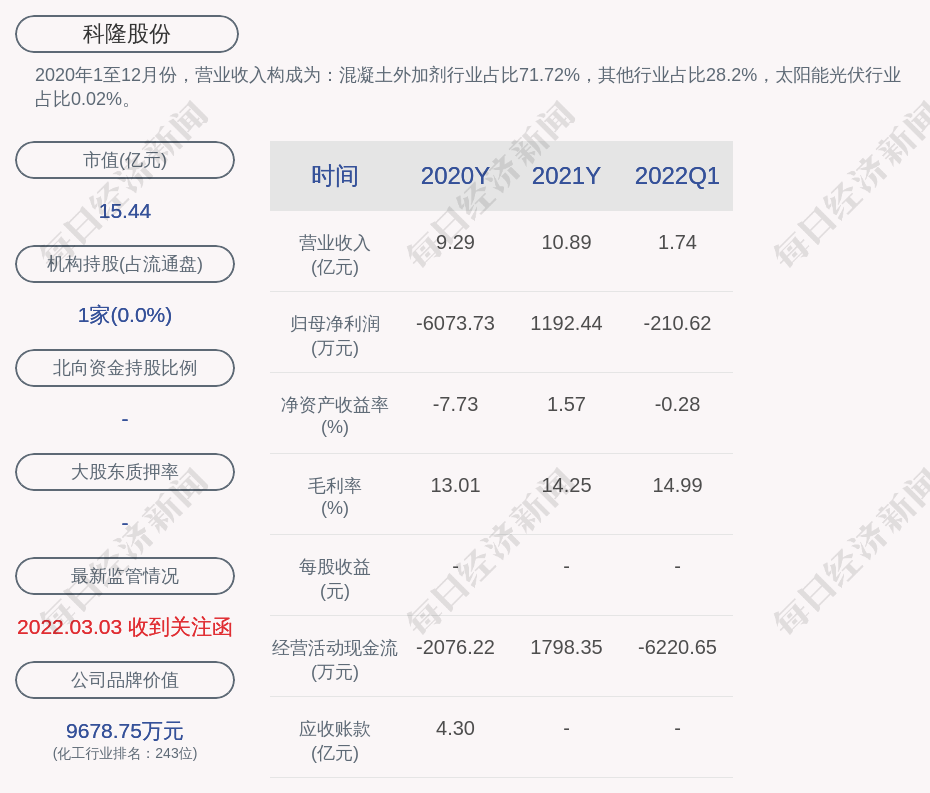This screenshot has height=793, width=930.
Task: Click the 净资产收益率(%) row label
Action: click(335, 416)
